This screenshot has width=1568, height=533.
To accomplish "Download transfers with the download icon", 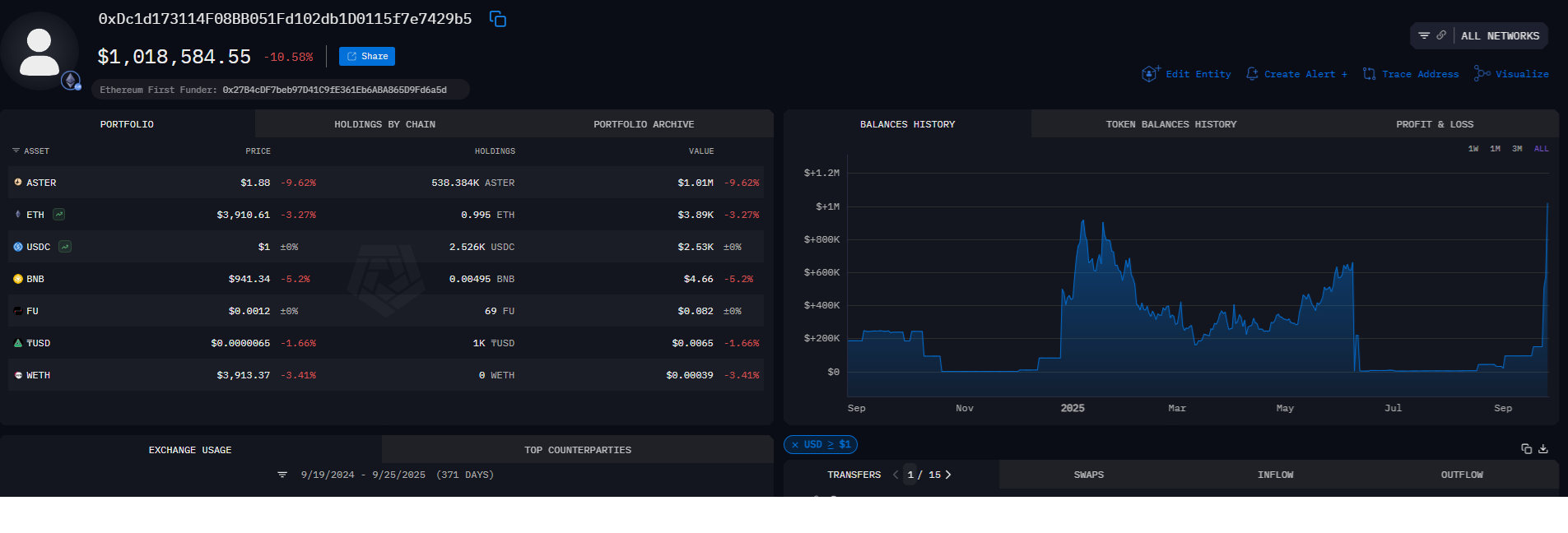I will coord(1543,448).
